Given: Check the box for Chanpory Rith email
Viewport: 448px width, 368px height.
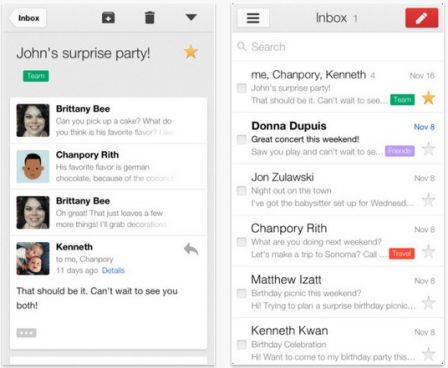Looking at the screenshot, I should point(241,242).
